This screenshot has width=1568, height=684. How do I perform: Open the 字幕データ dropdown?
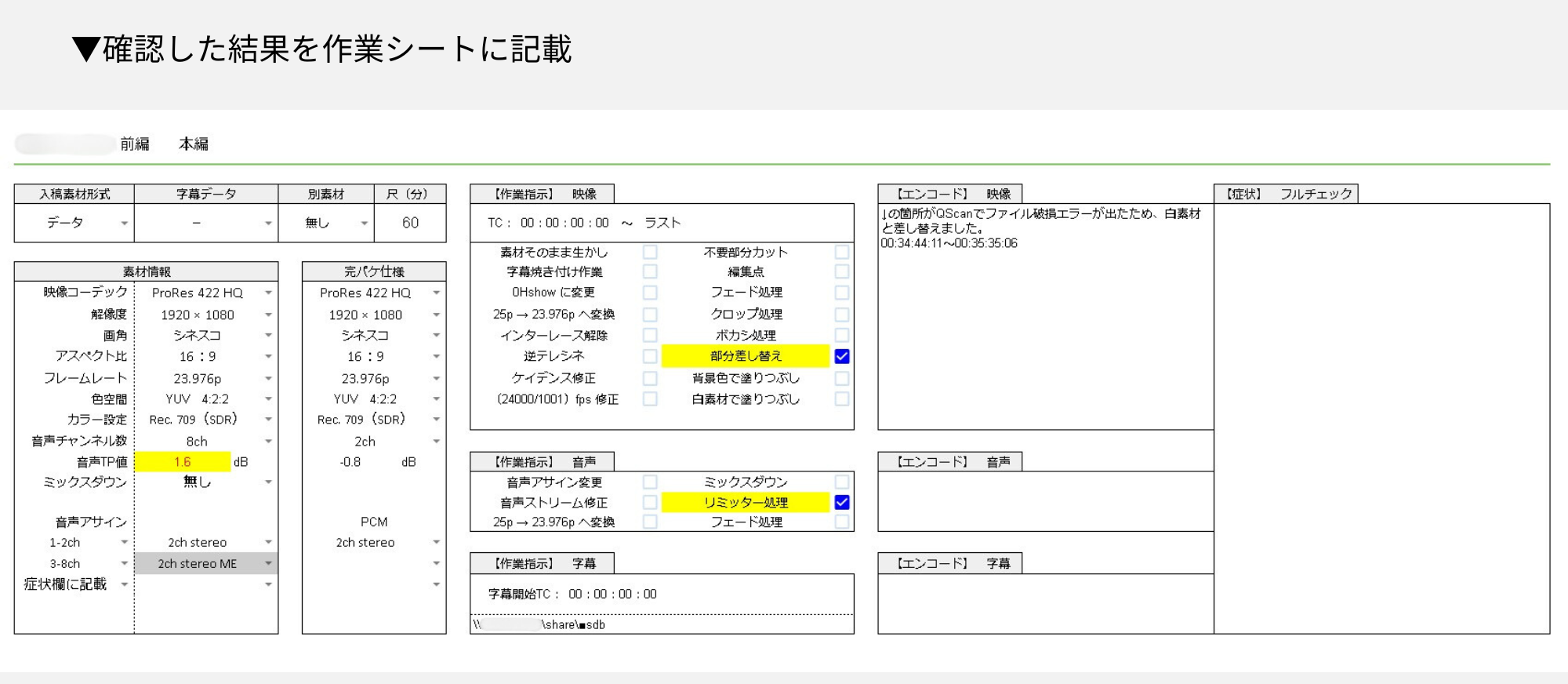point(268,224)
